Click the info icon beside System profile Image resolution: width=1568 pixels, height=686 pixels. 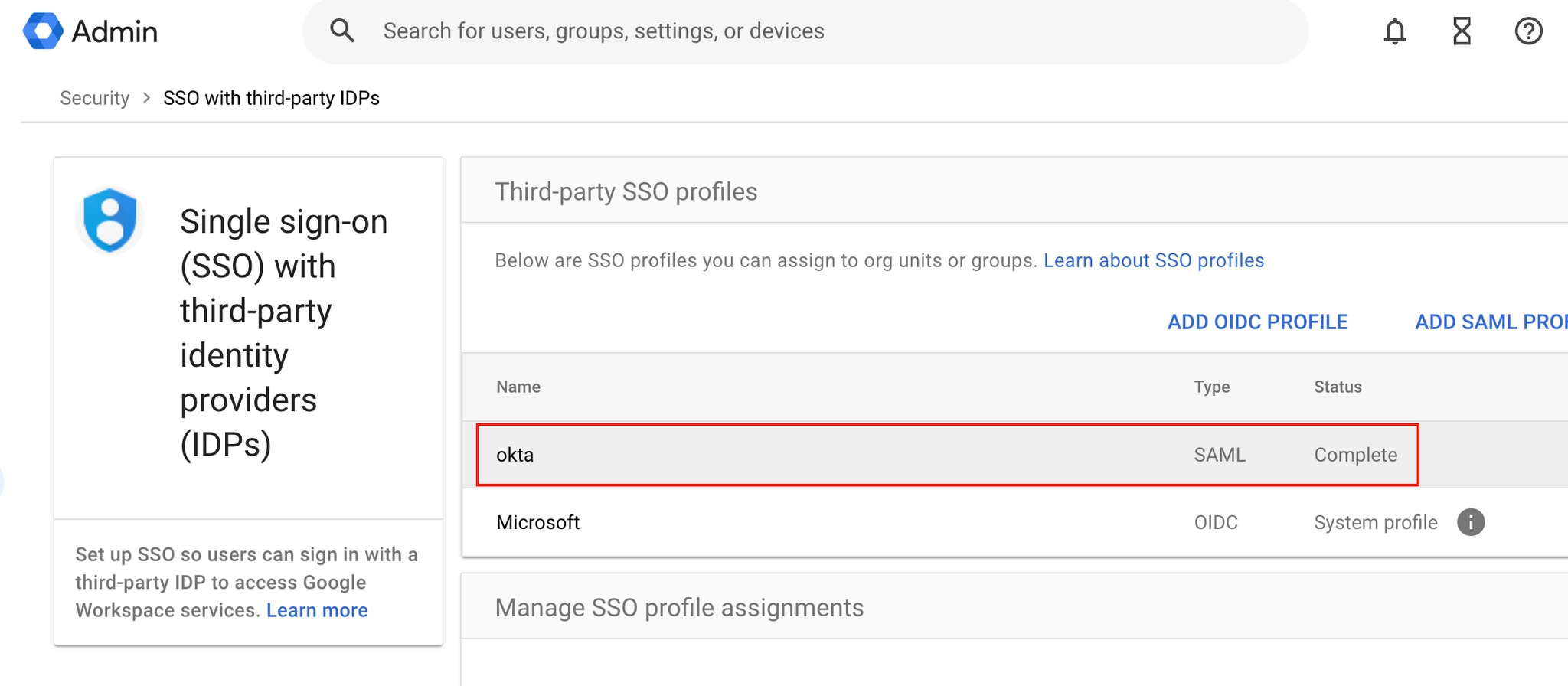pos(1470,522)
